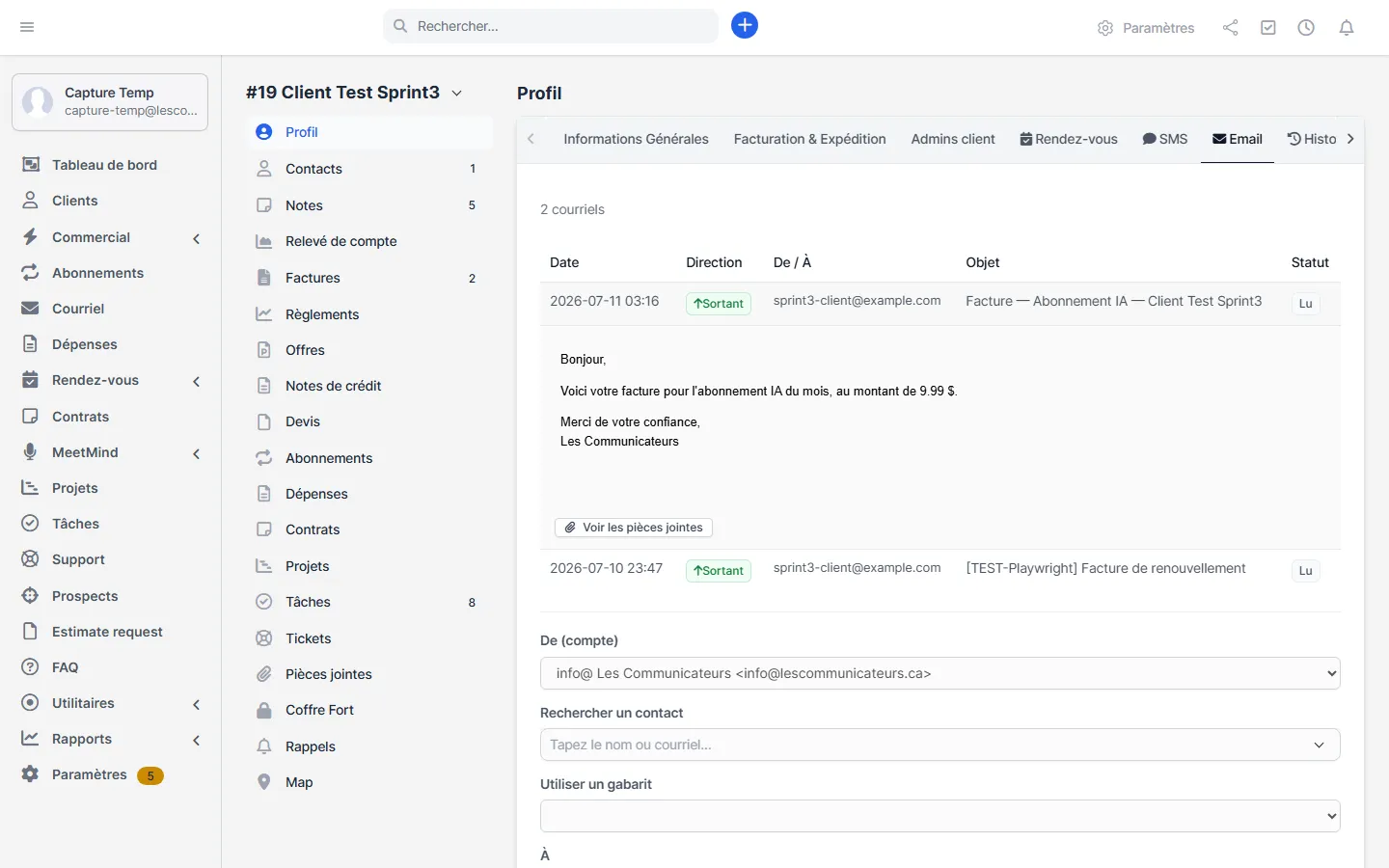The width and height of the screenshot is (1389, 868).
Task: Click the blue plus quick-add button
Action: tap(745, 26)
